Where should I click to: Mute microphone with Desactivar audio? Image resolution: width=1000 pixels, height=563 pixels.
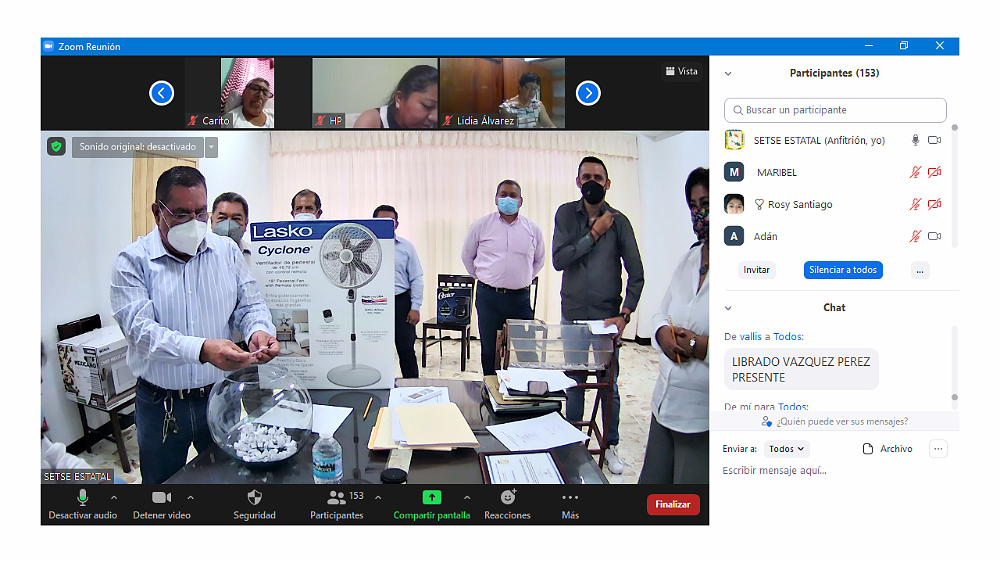pyautogui.click(x=82, y=497)
